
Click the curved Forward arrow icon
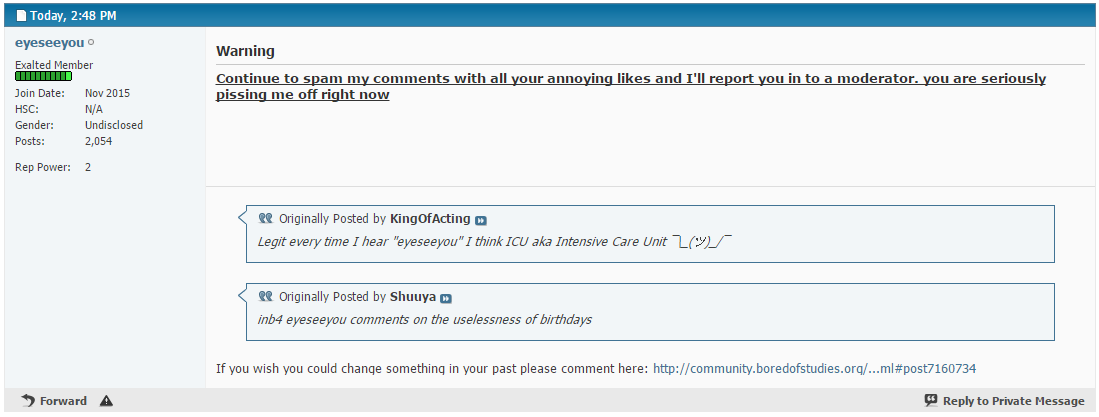(x=28, y=401)
